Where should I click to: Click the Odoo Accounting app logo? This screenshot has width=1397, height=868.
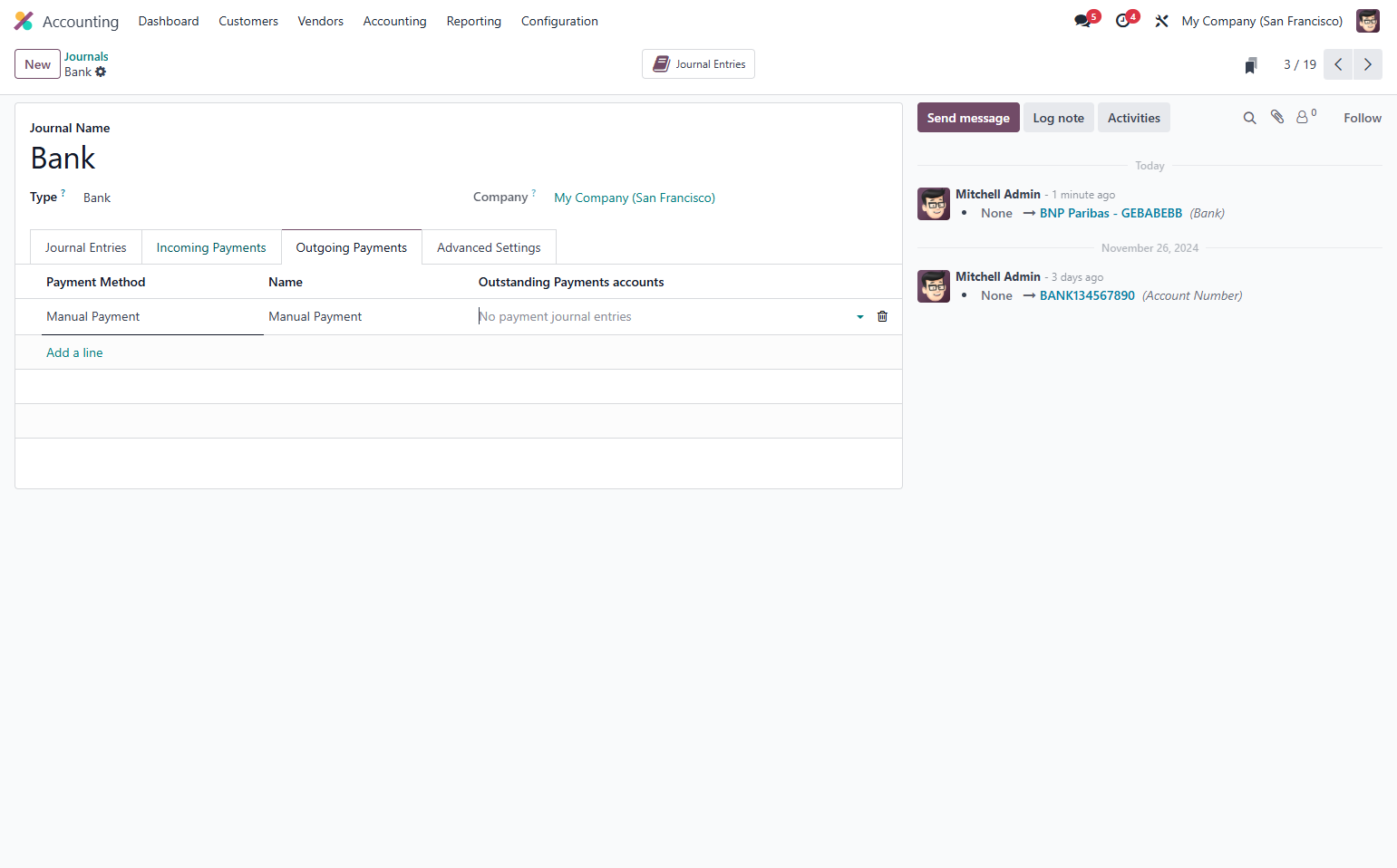24,21
